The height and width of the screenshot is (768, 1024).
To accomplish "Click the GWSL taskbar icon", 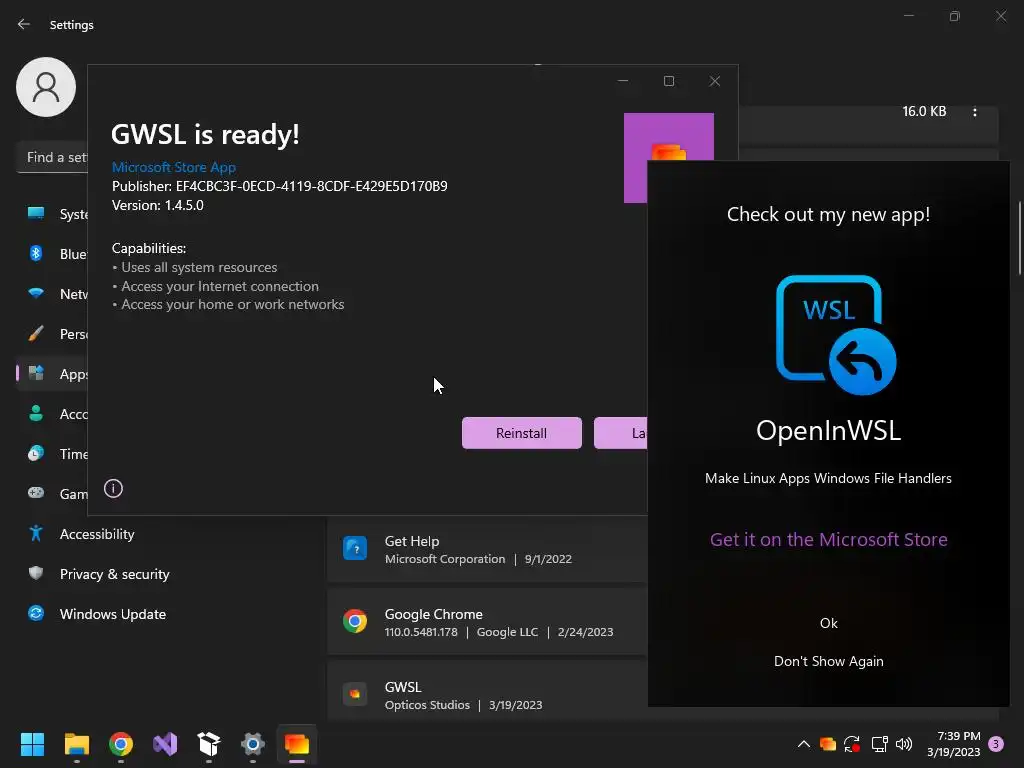I will (297, 744).
